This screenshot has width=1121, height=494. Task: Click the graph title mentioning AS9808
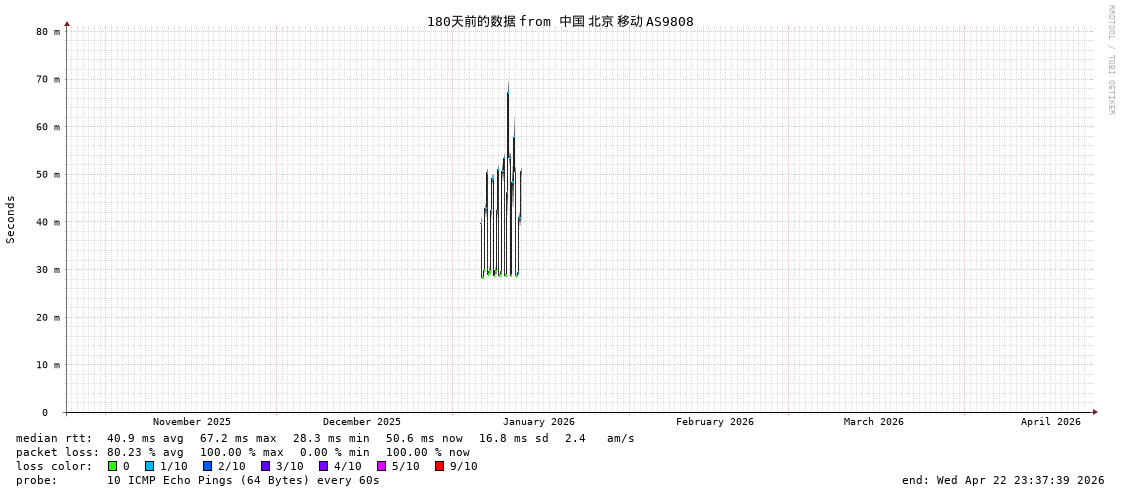tap(560, 21)
